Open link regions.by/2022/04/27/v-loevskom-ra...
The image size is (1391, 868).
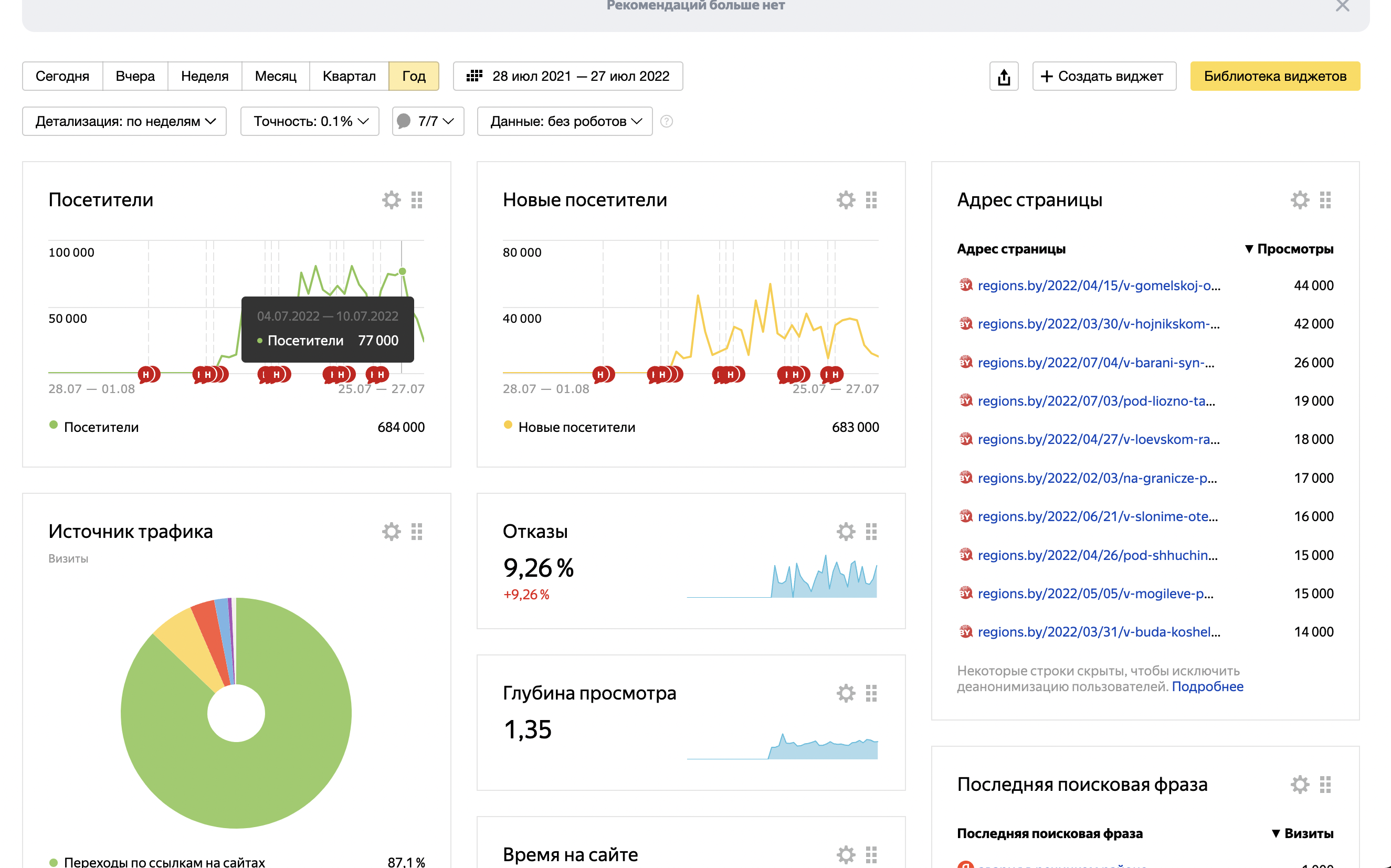click(x=1098, y=439)
